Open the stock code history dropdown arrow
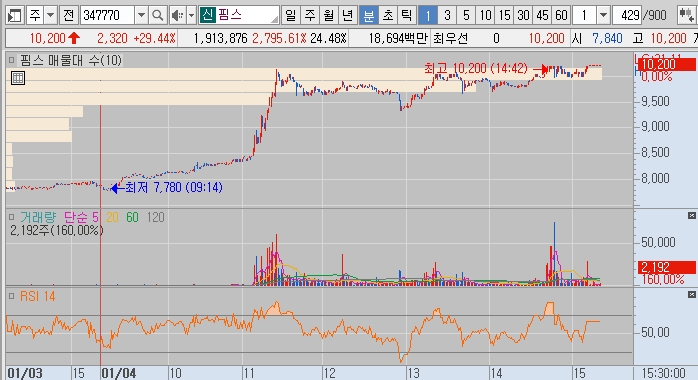698x380 pixels. click(141, 16)
